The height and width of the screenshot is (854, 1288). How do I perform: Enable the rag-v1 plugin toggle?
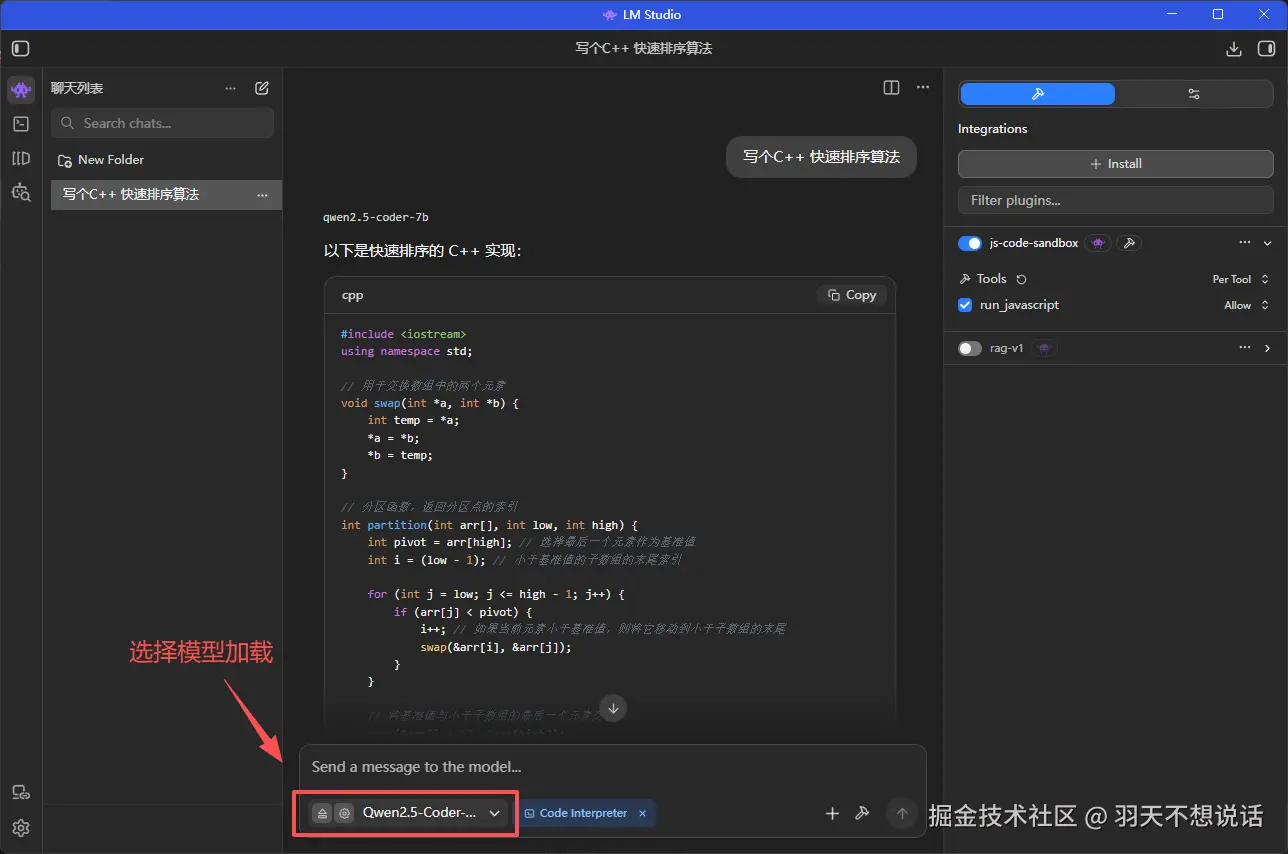(970, 348)
